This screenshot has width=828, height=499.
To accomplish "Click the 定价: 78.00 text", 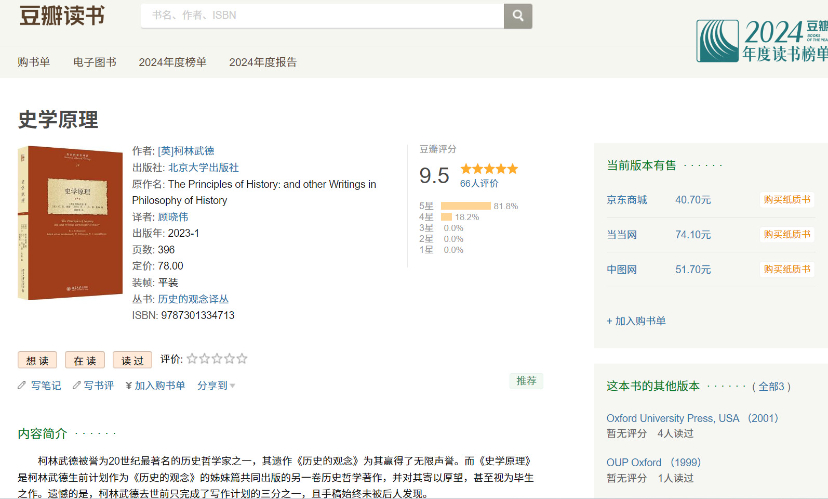I will point(158,266).
